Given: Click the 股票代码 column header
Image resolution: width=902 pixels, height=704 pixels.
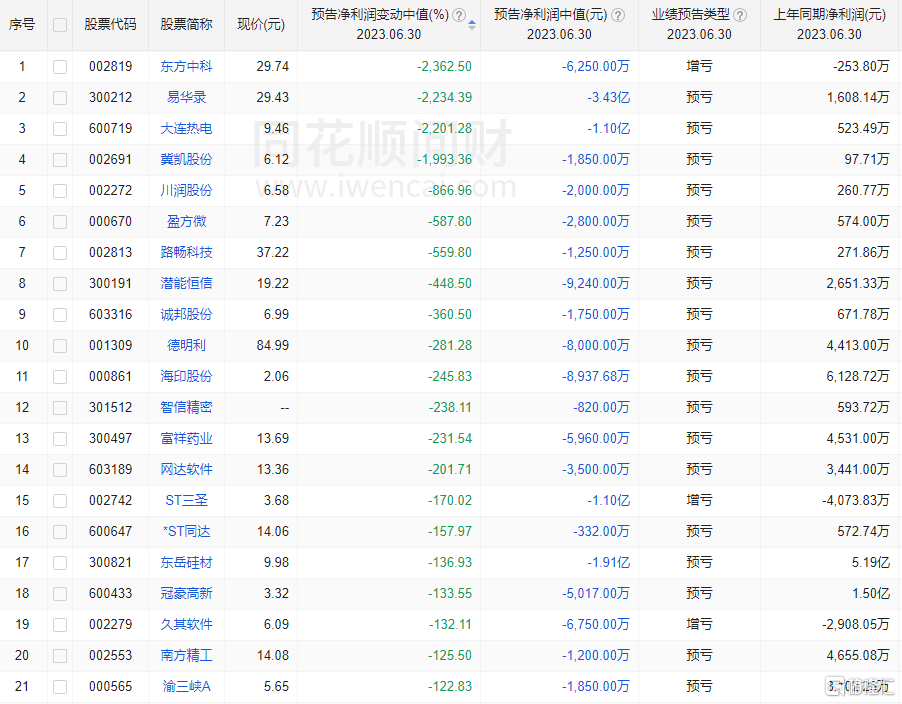Looking at the screenshot, I should 110,25.
